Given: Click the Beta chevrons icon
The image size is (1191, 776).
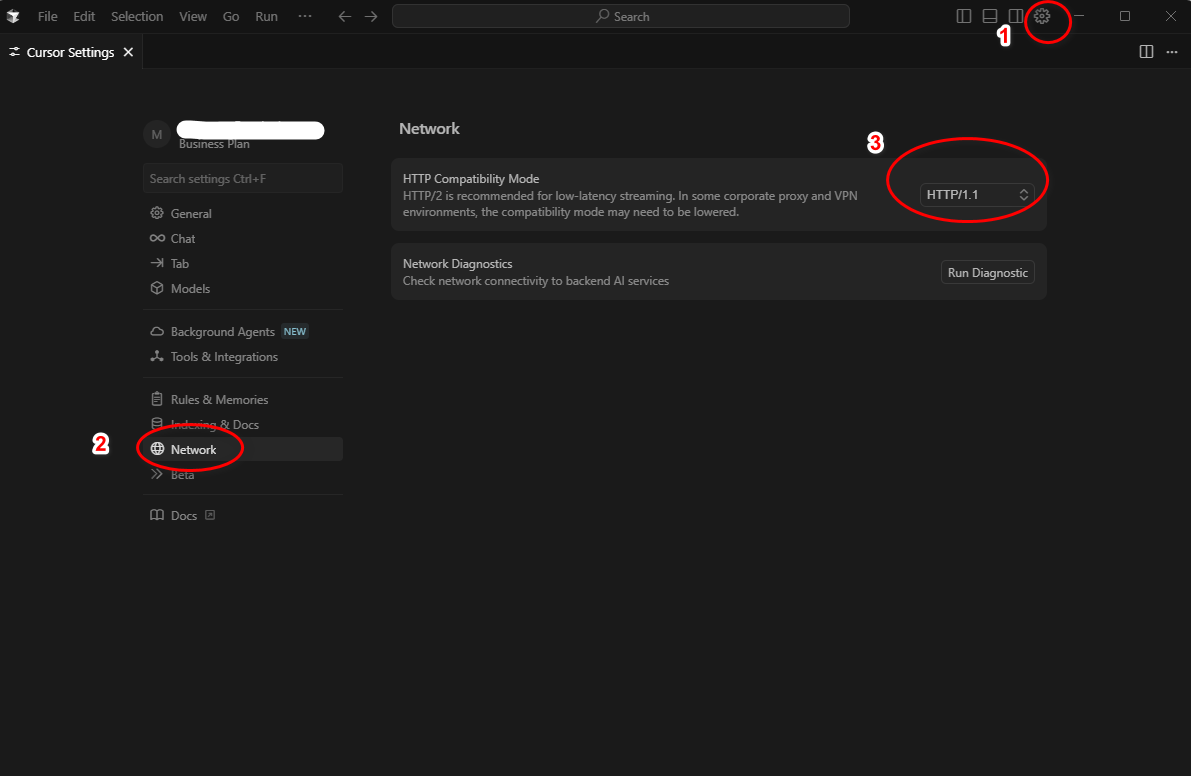Looking at the screenshot, I should coord(157,475).
